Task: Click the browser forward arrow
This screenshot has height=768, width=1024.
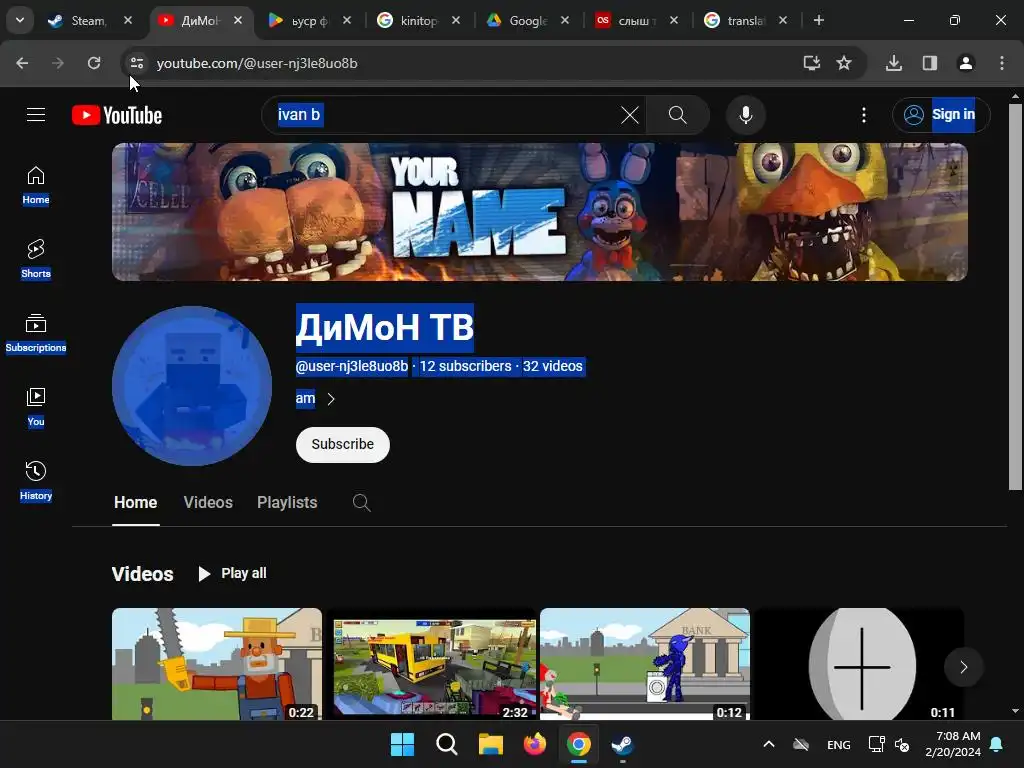Action: point(58,63)
